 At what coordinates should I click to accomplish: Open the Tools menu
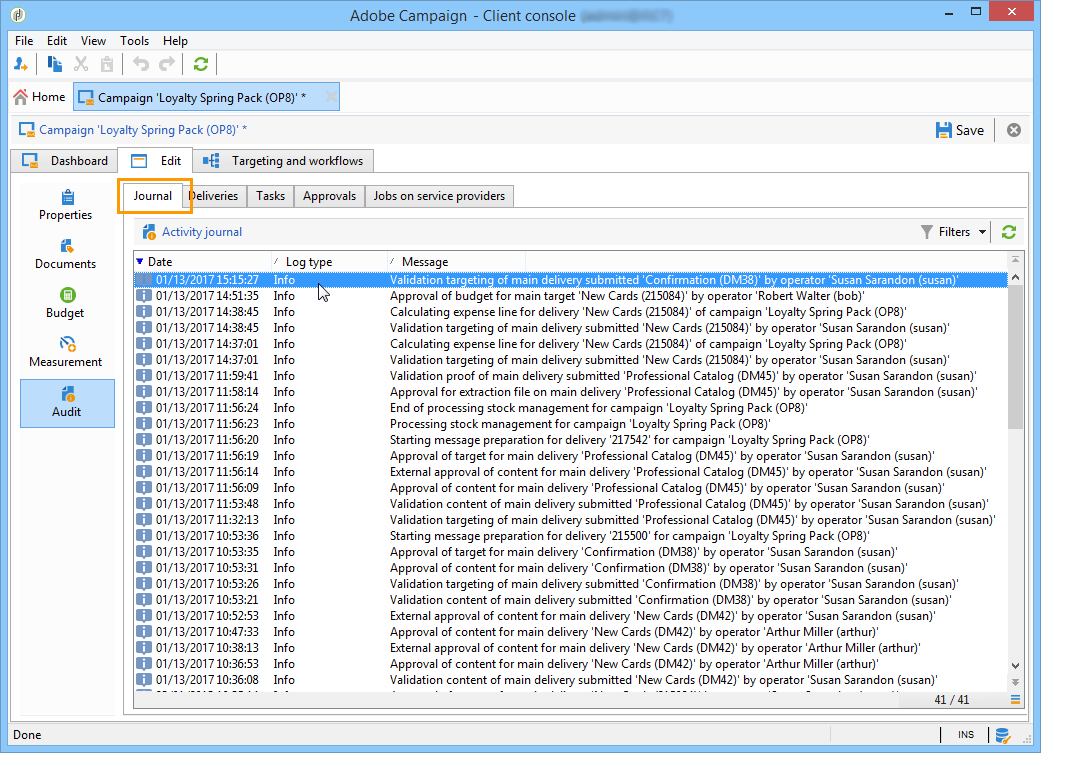click(134, 41)
